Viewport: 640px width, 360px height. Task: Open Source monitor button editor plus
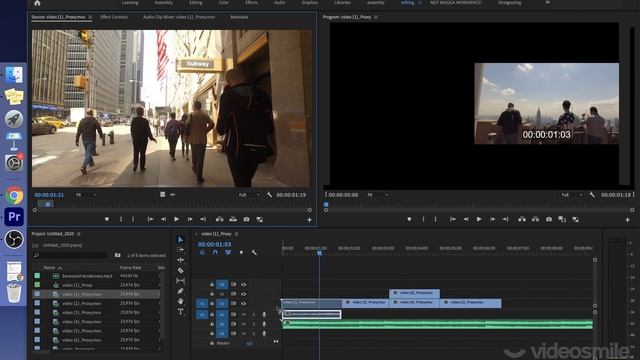[309, 220]
